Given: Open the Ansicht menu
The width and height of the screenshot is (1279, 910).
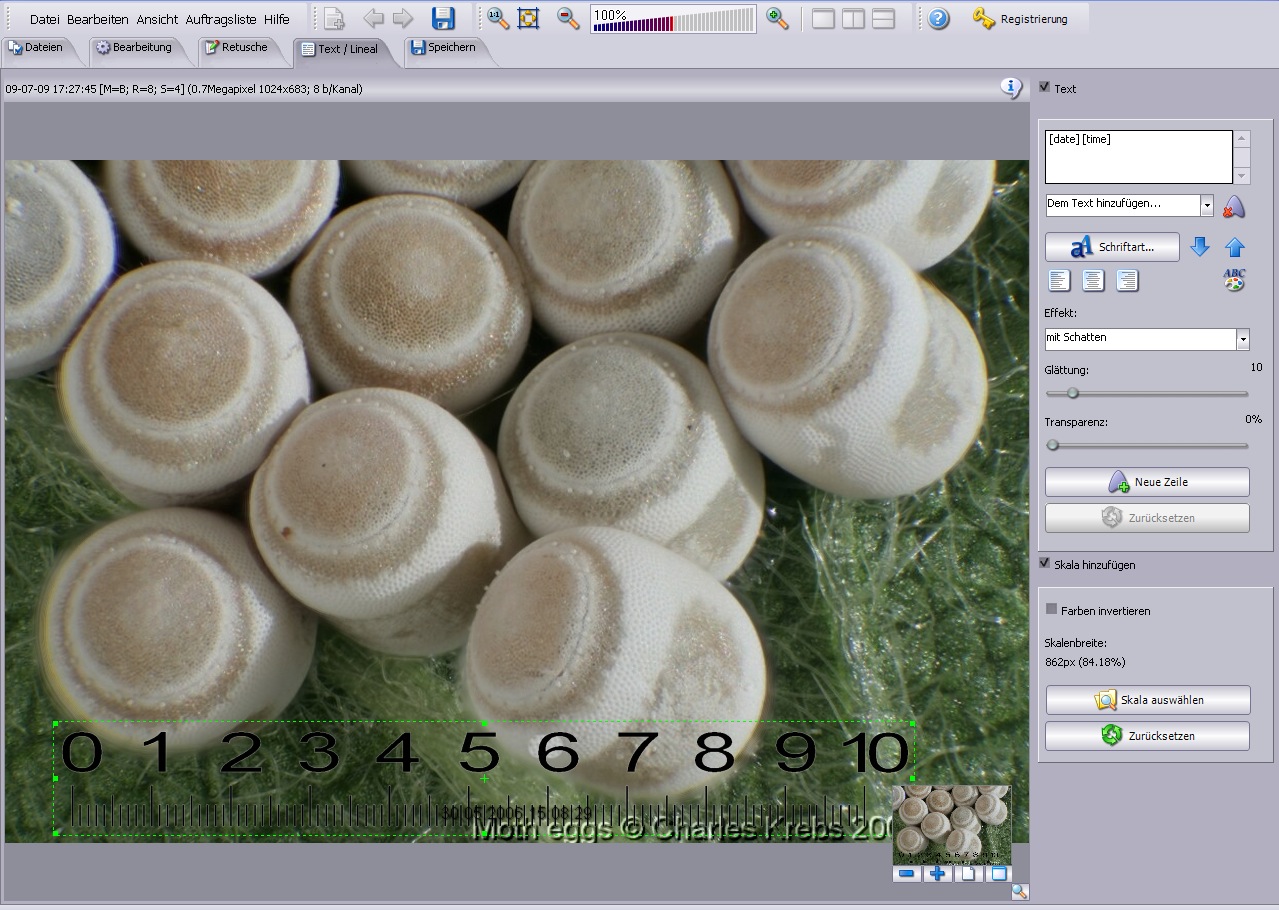Looking at the screenshot, I should tap(157, 19).
